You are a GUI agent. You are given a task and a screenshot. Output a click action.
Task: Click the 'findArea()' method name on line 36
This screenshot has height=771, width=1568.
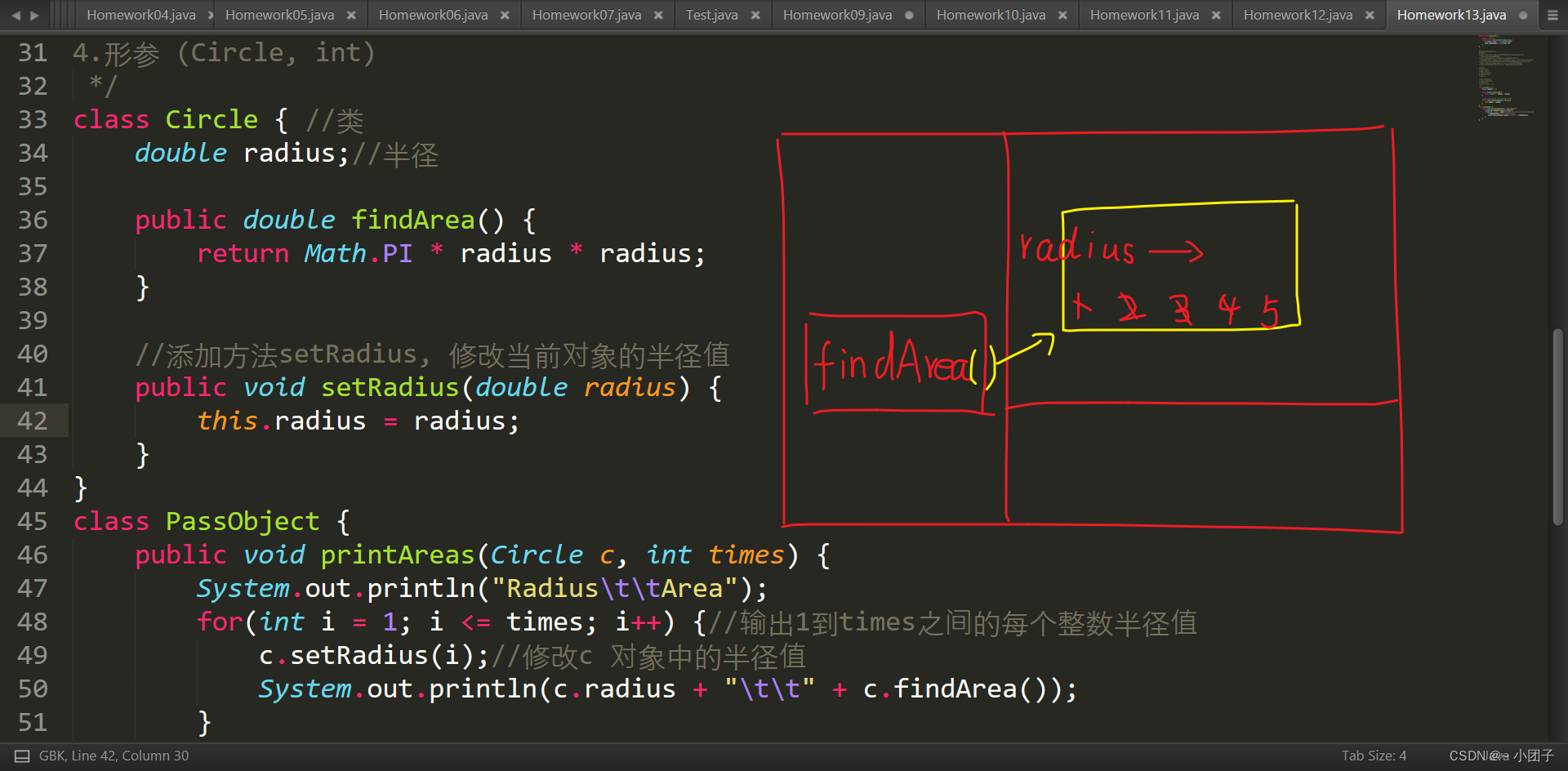429,220
